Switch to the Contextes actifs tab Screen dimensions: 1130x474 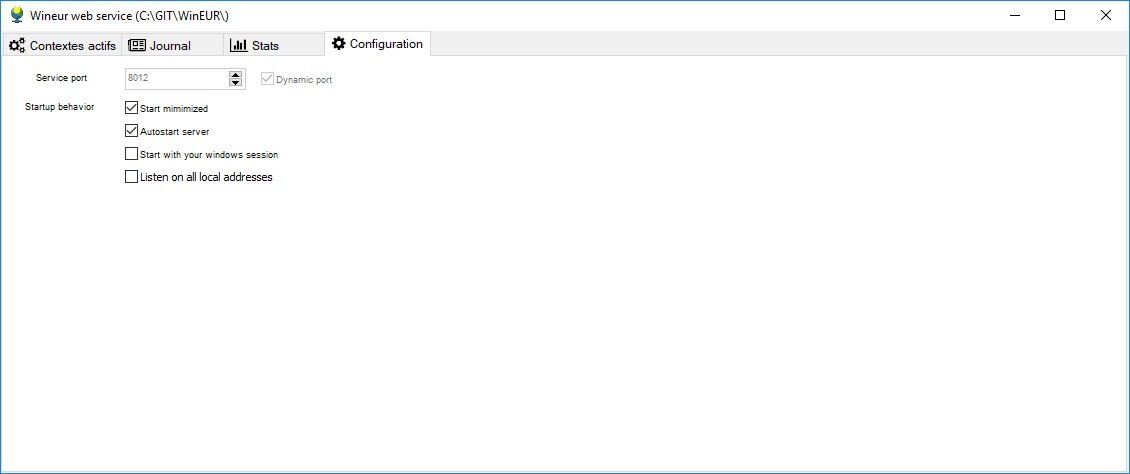pyautogui.click(x=62, y=45)
